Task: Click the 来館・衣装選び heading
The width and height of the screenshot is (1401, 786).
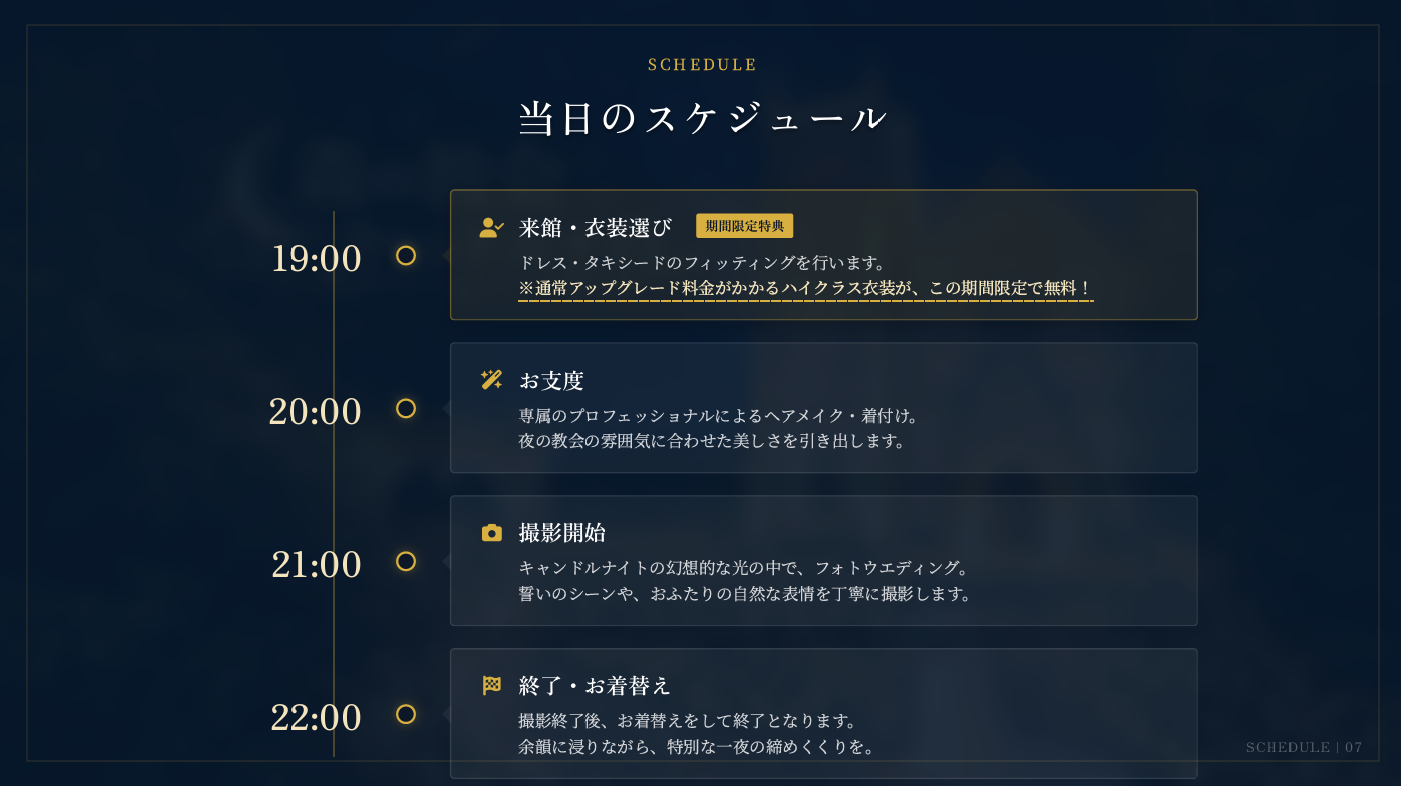Action: 595,228
